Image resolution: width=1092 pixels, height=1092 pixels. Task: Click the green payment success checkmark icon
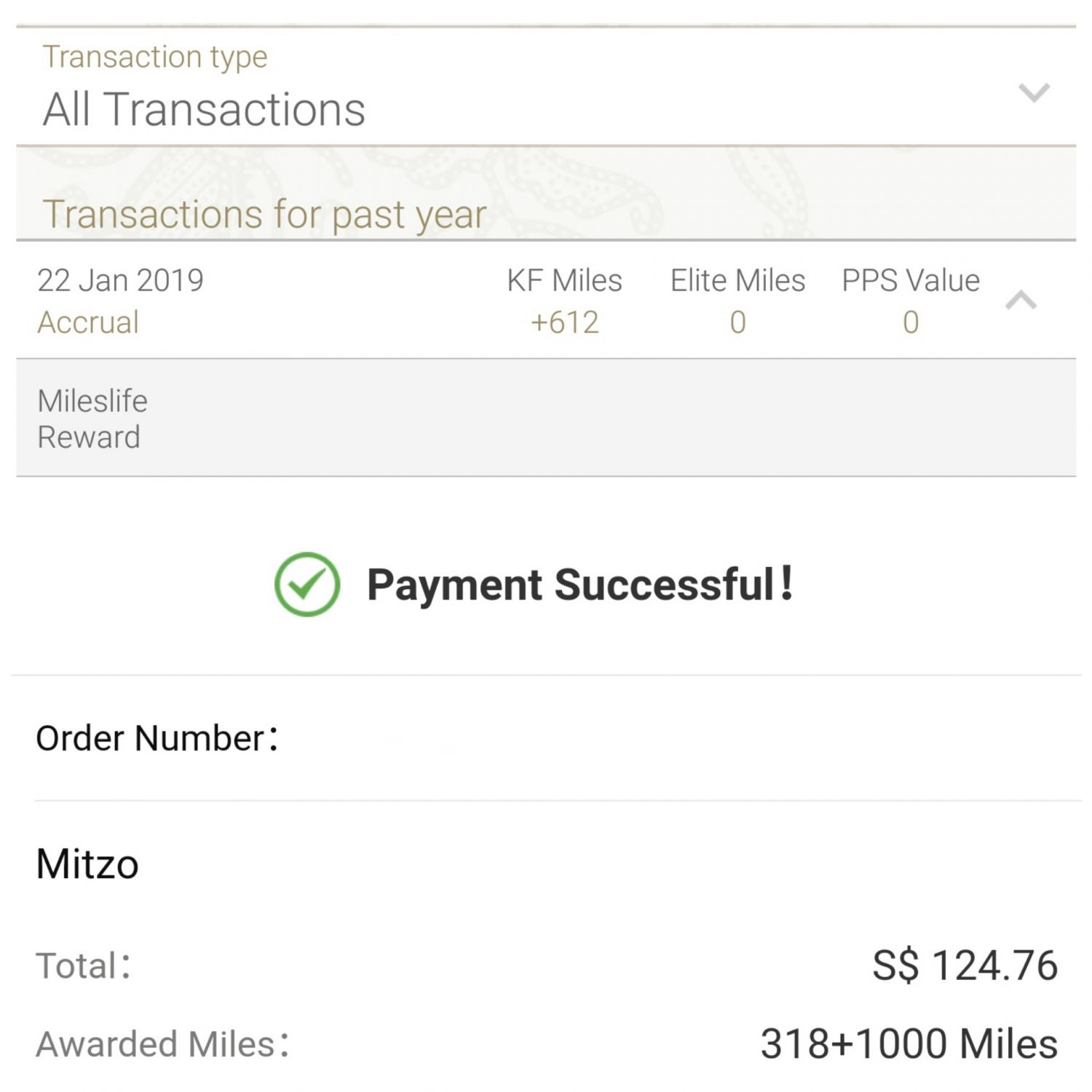click(307, 584)
